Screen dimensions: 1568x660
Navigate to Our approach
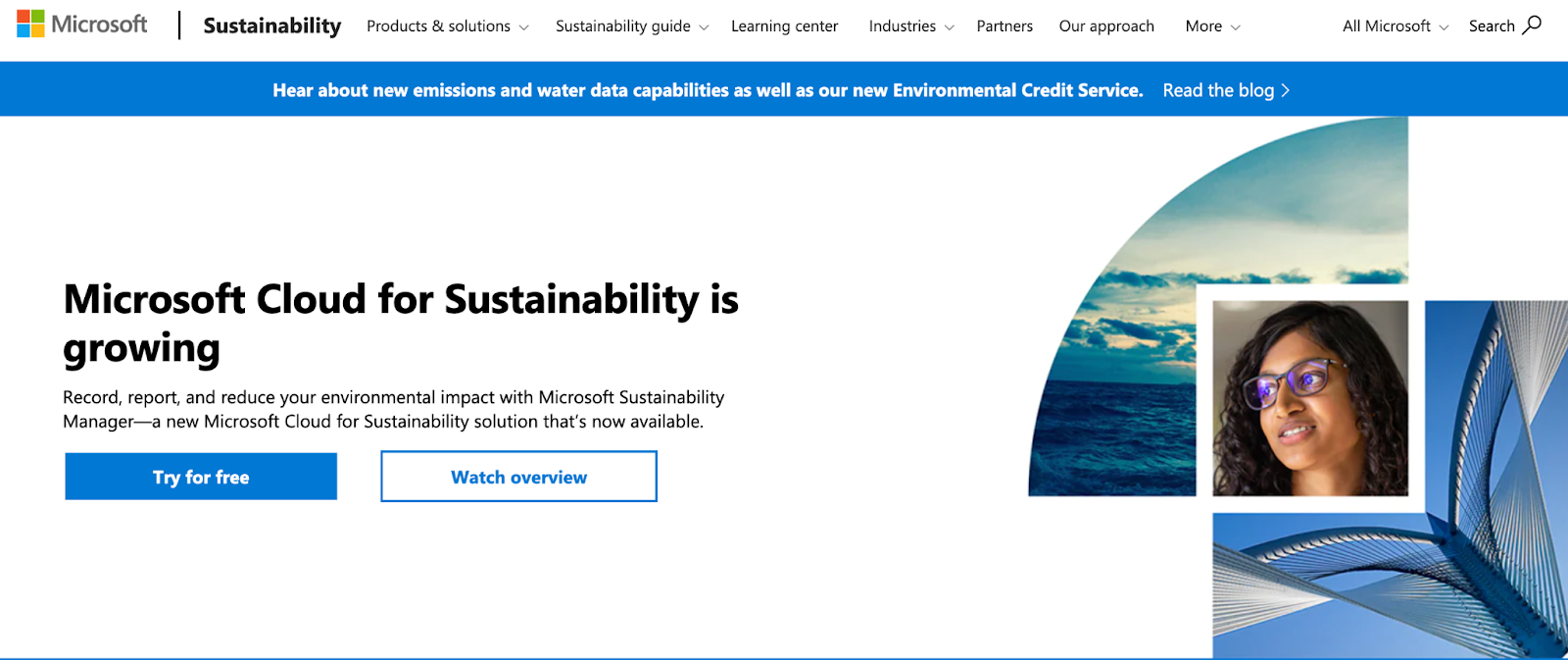(1106, 26)
